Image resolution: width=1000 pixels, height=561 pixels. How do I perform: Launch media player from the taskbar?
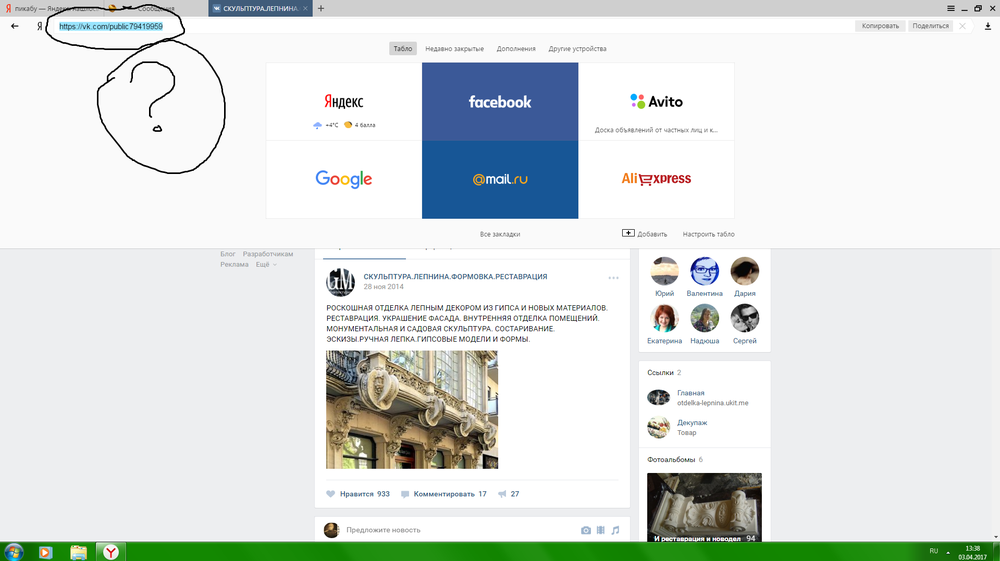pyautogui.click(x=45, y=552)
